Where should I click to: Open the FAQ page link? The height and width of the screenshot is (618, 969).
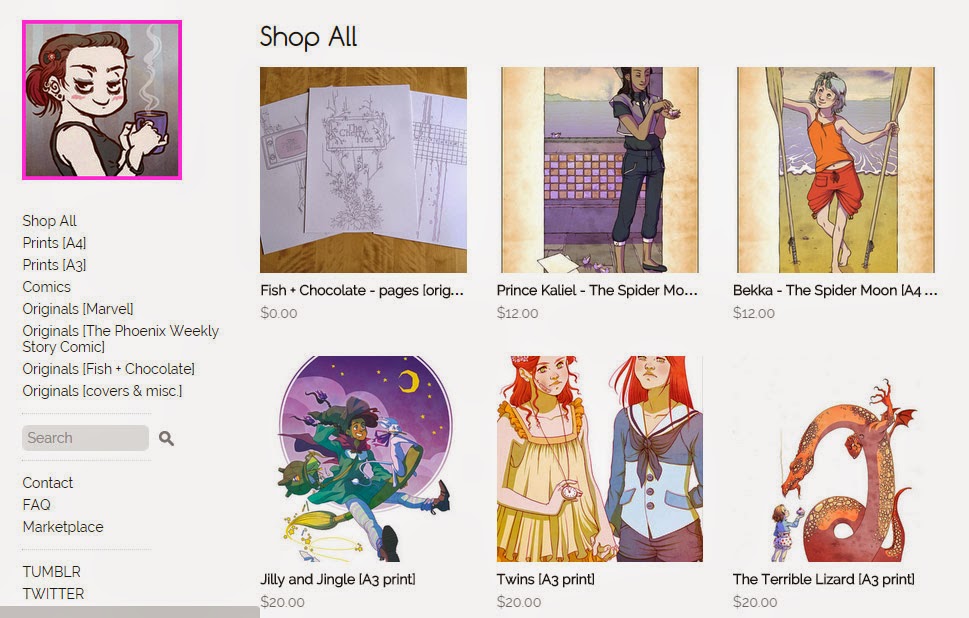pyautogui.click(x=36, y=505)
